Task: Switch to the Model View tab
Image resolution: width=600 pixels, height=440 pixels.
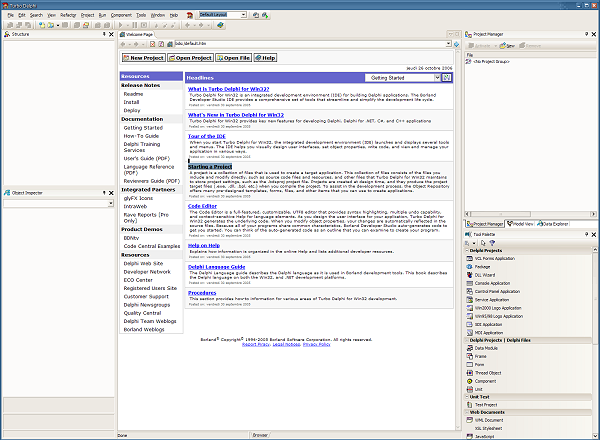Action: pos(522,224)
